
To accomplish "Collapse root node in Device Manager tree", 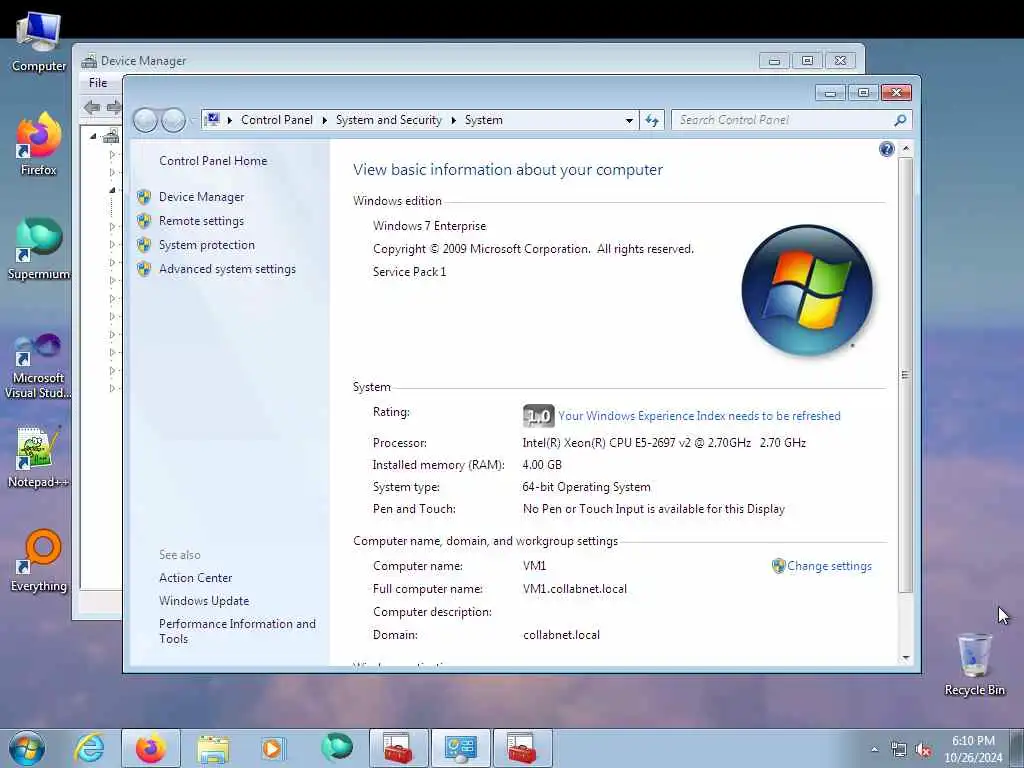I will pos(93,136).
